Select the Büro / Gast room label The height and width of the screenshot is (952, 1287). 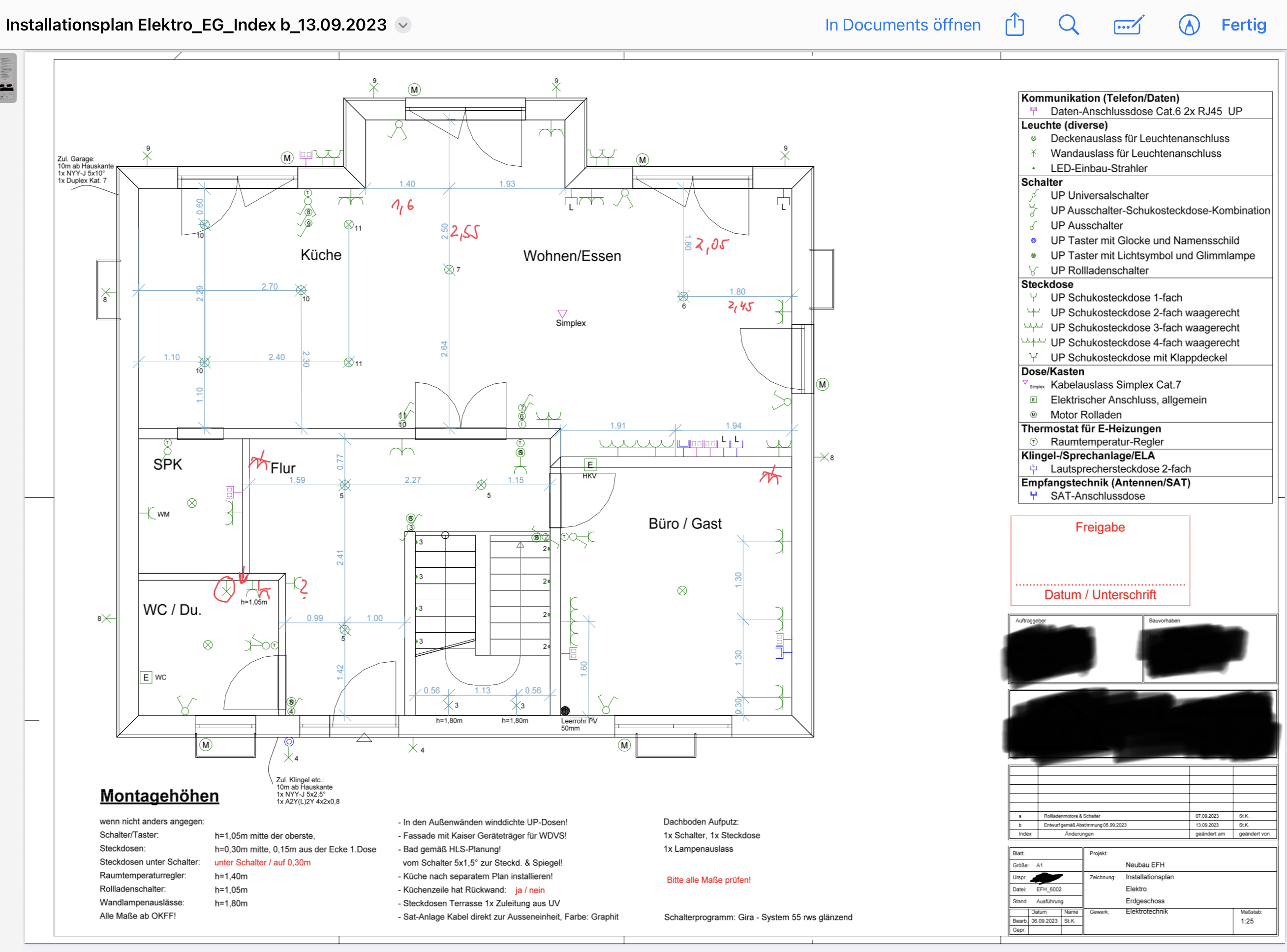tap(685, 523)
